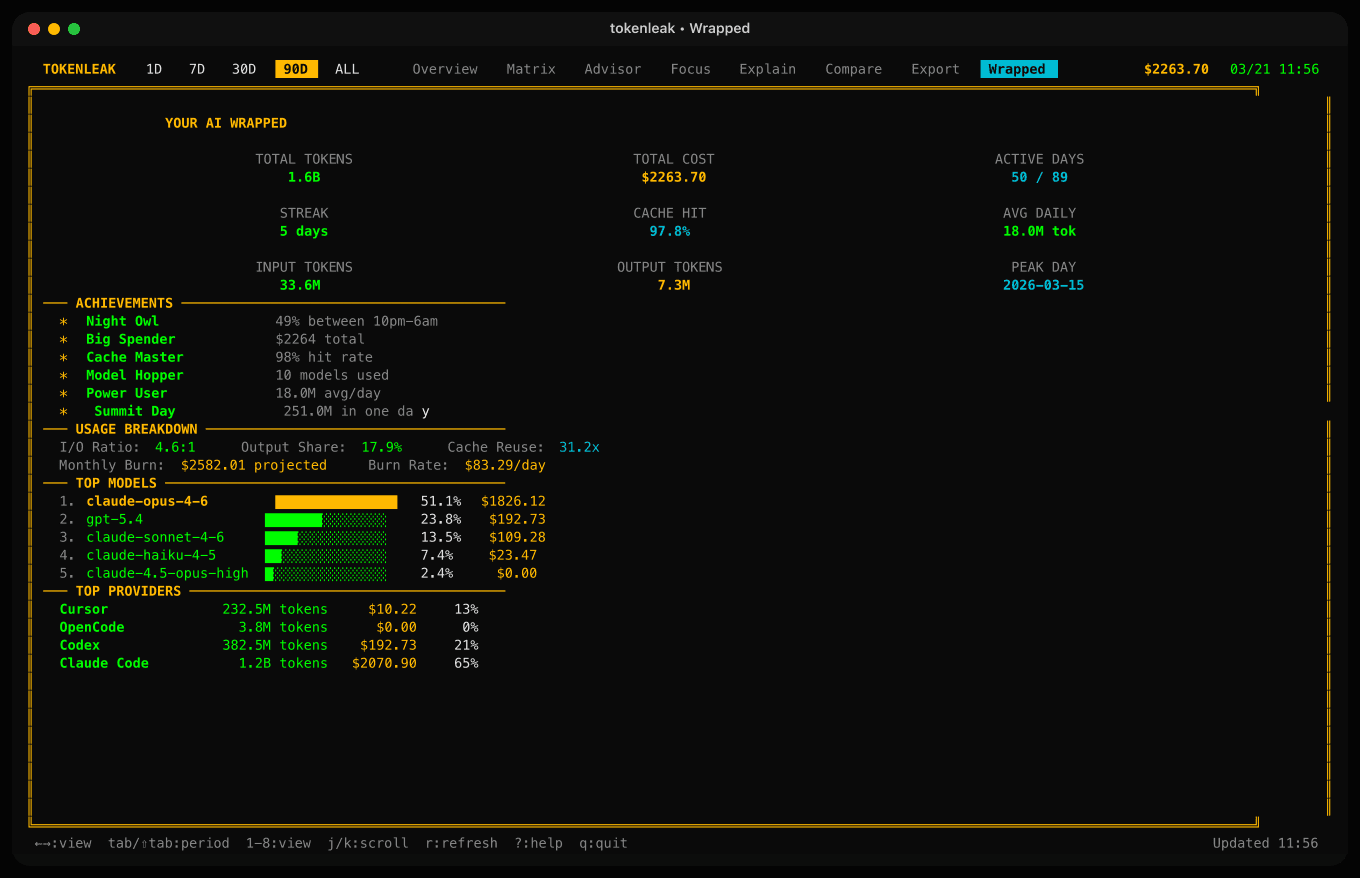Select the 7D period
This screenshot has width=1360, height=878.
[x=197, y=69]
